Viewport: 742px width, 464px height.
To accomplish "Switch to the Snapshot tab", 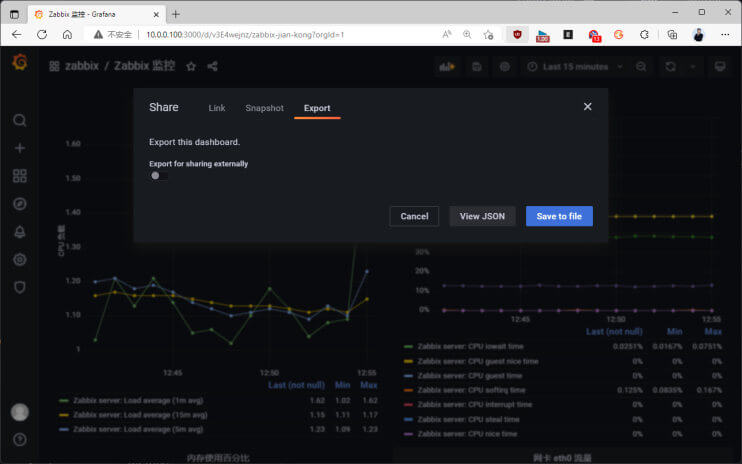I will pyautogui.click(x=265, y=108).
